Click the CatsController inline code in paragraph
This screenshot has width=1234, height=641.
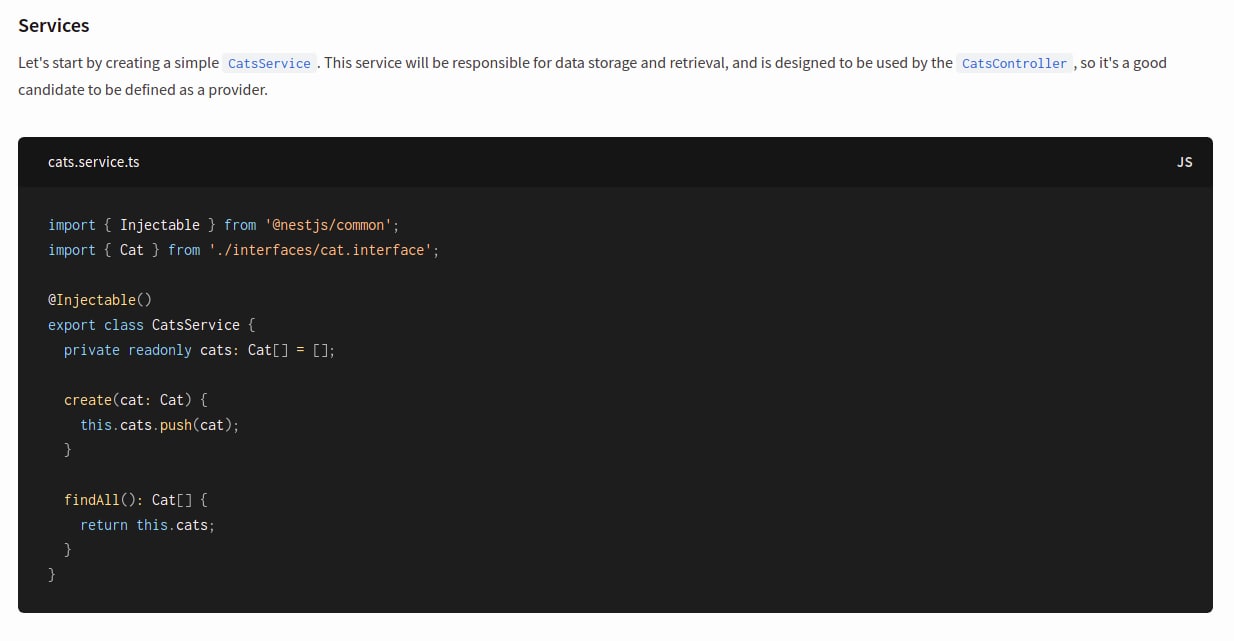[1014, 63]
